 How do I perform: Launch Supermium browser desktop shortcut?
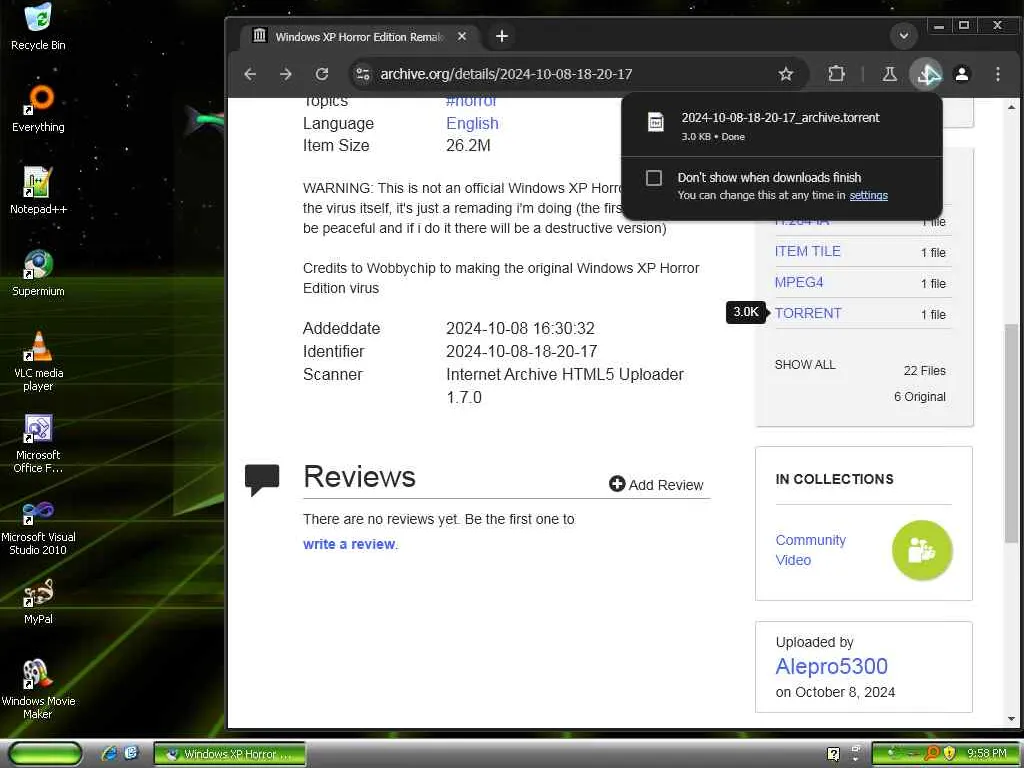click(38, 273)
